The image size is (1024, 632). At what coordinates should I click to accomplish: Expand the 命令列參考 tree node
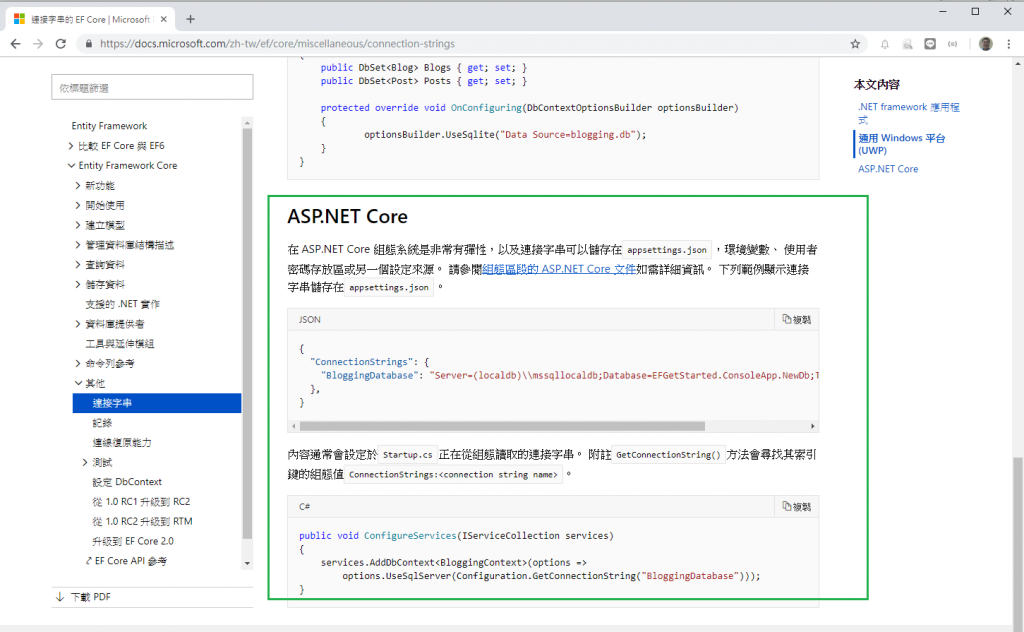[78, 363]
